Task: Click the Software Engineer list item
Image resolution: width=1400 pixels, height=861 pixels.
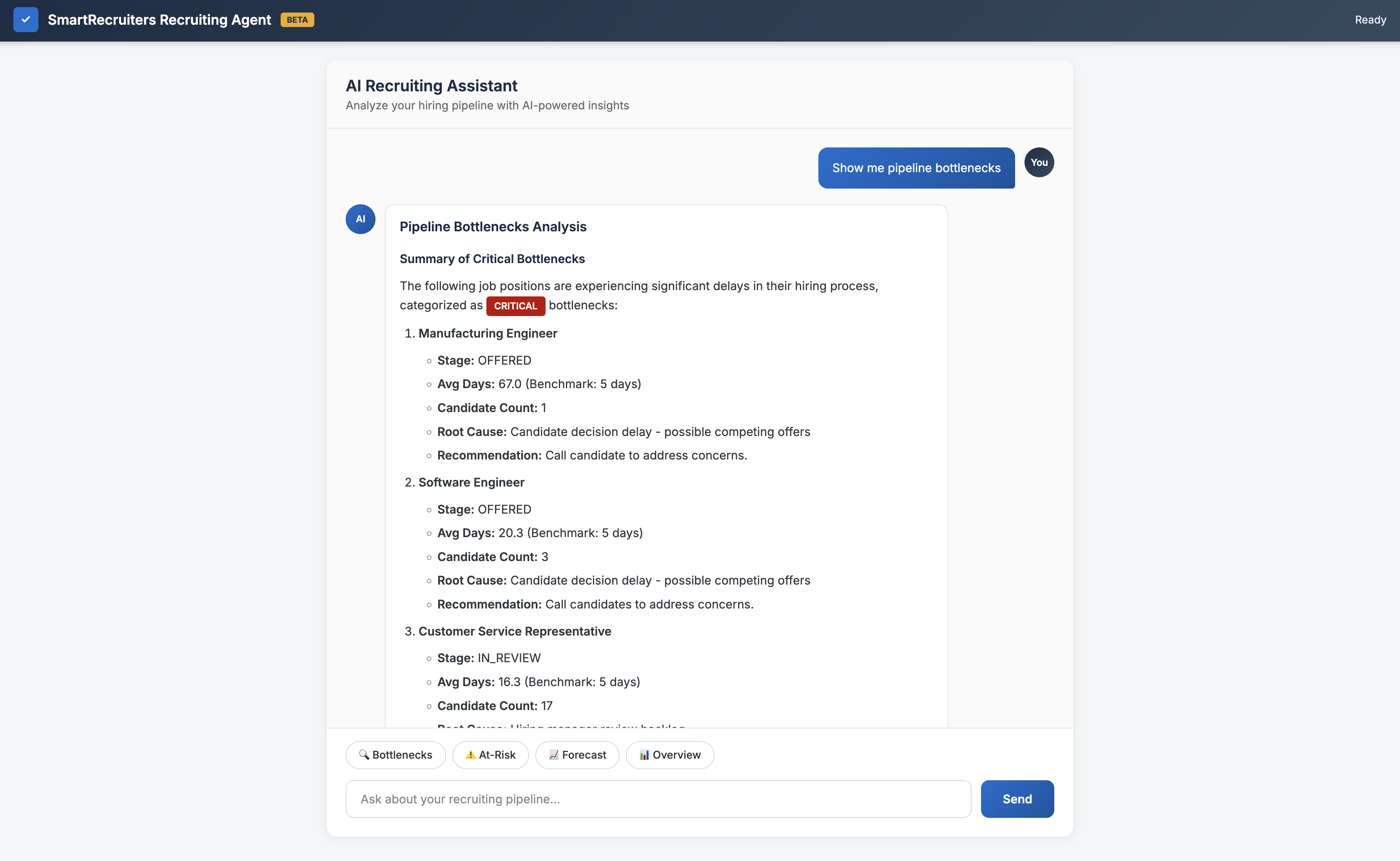Action: (x=471, y=482)
